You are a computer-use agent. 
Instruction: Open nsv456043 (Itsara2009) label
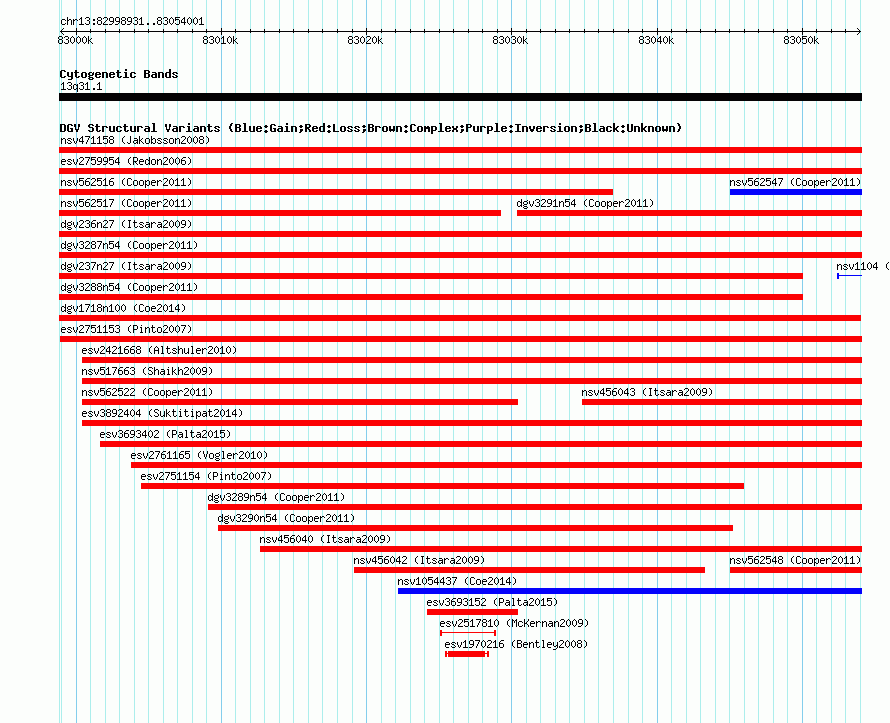pyautogui.click(x=647, y=392)
